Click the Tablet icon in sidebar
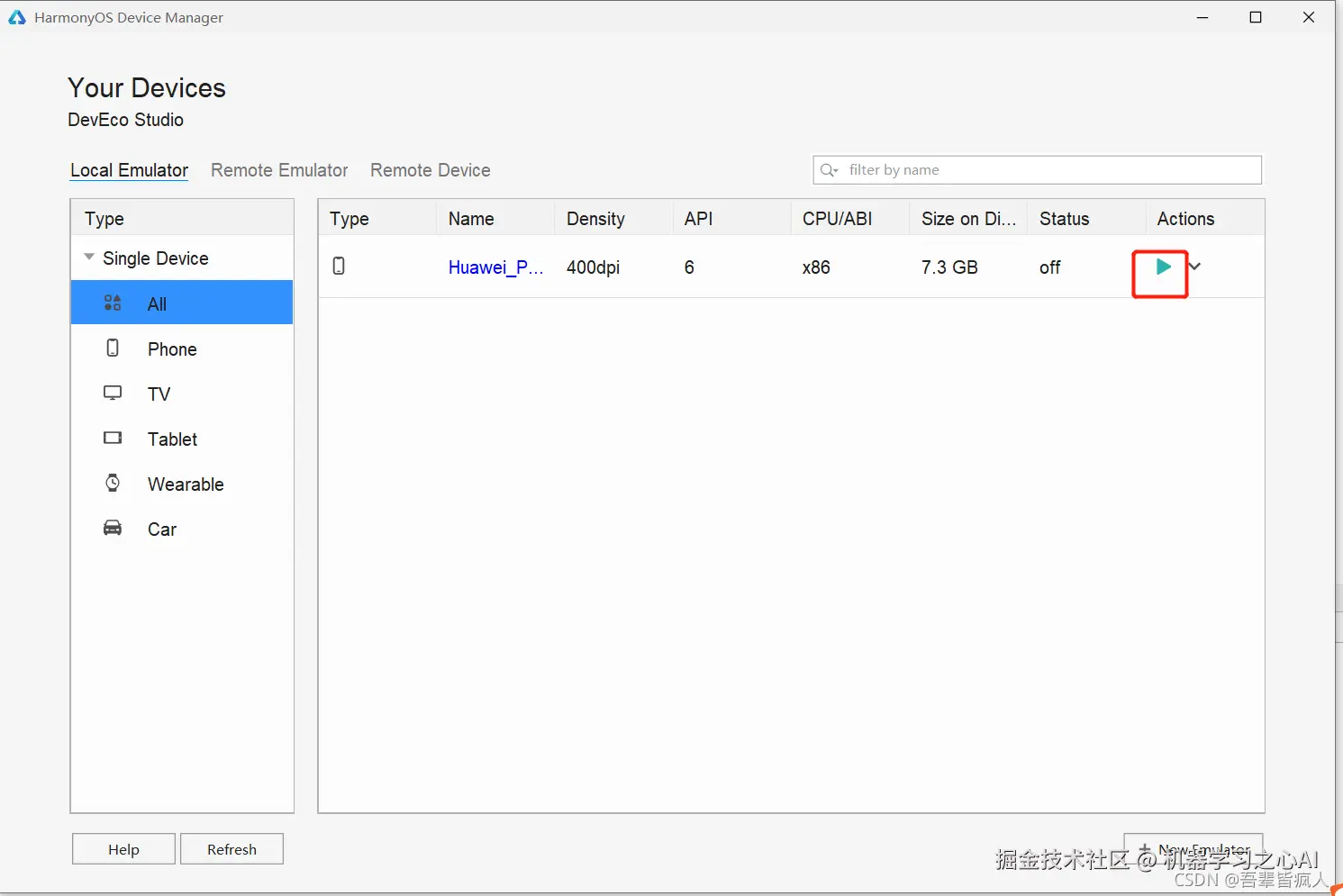Image resolution: width=1343 pixels, height=896 pixels. click(113, 438)
